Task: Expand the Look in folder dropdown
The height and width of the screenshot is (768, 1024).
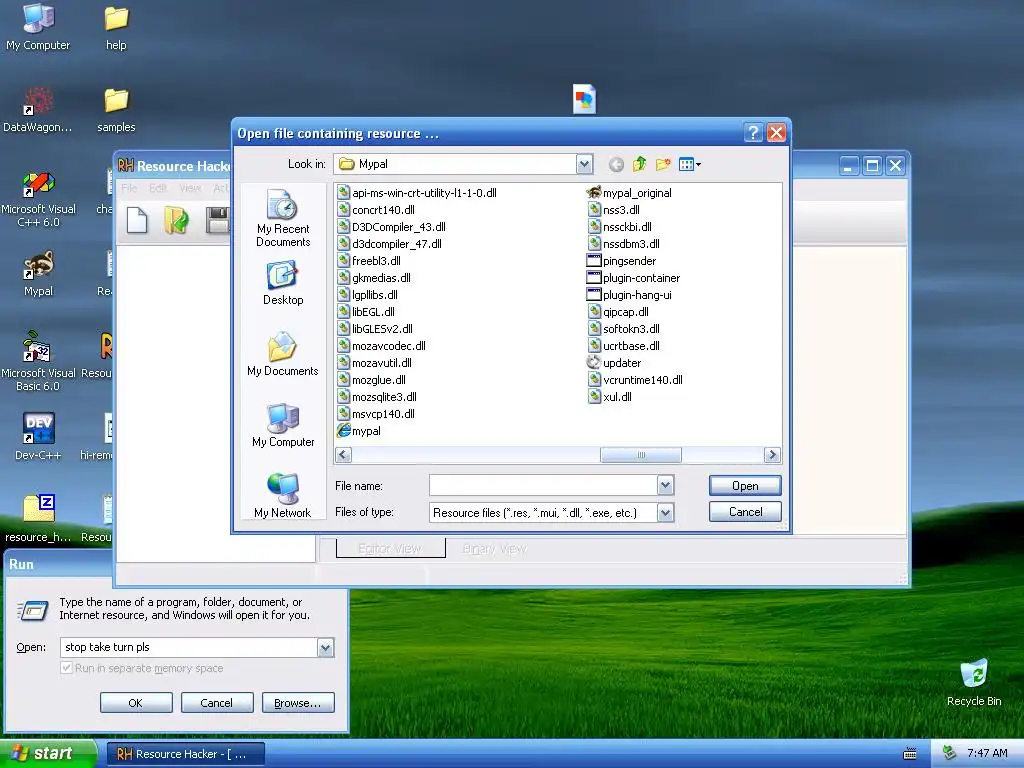Action: (x=584, y=164)
